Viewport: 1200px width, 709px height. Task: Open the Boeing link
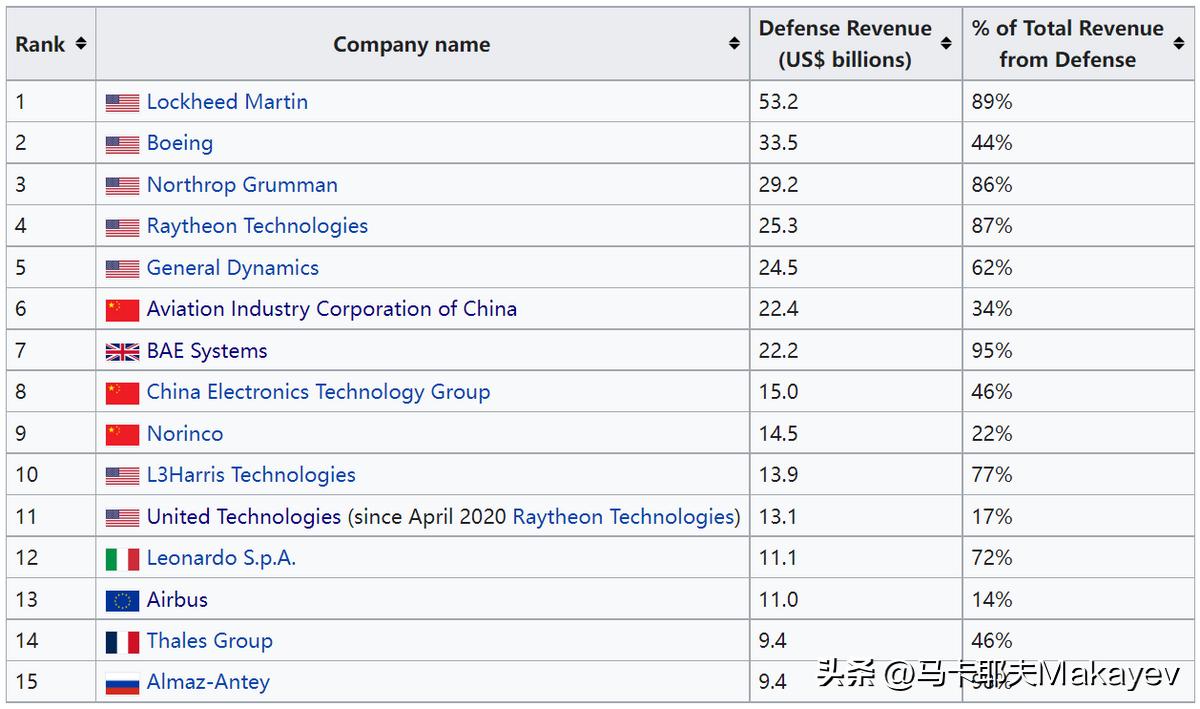180,143
